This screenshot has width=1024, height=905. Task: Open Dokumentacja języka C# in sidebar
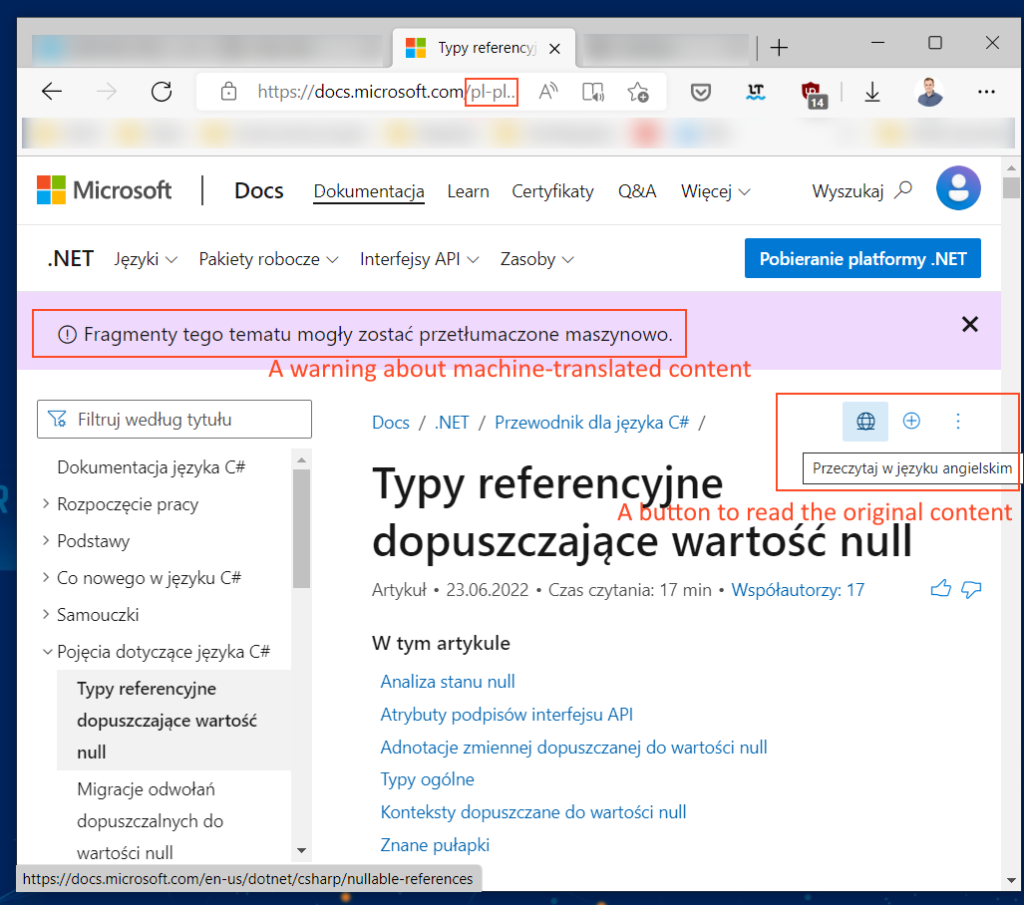click(x=151, y=468)
